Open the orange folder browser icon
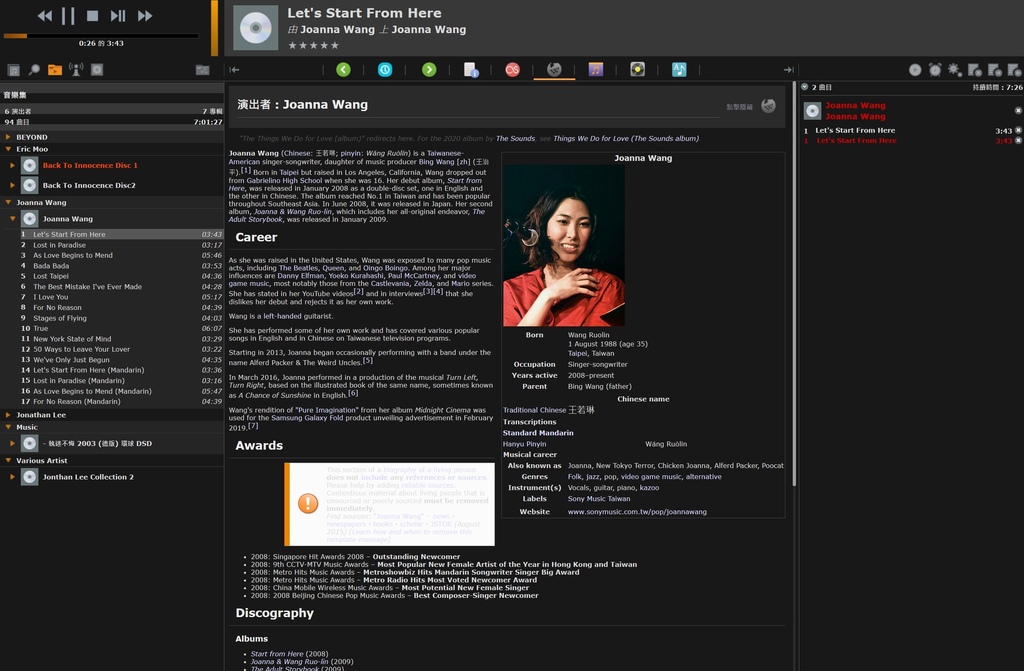 pos(55,70)
